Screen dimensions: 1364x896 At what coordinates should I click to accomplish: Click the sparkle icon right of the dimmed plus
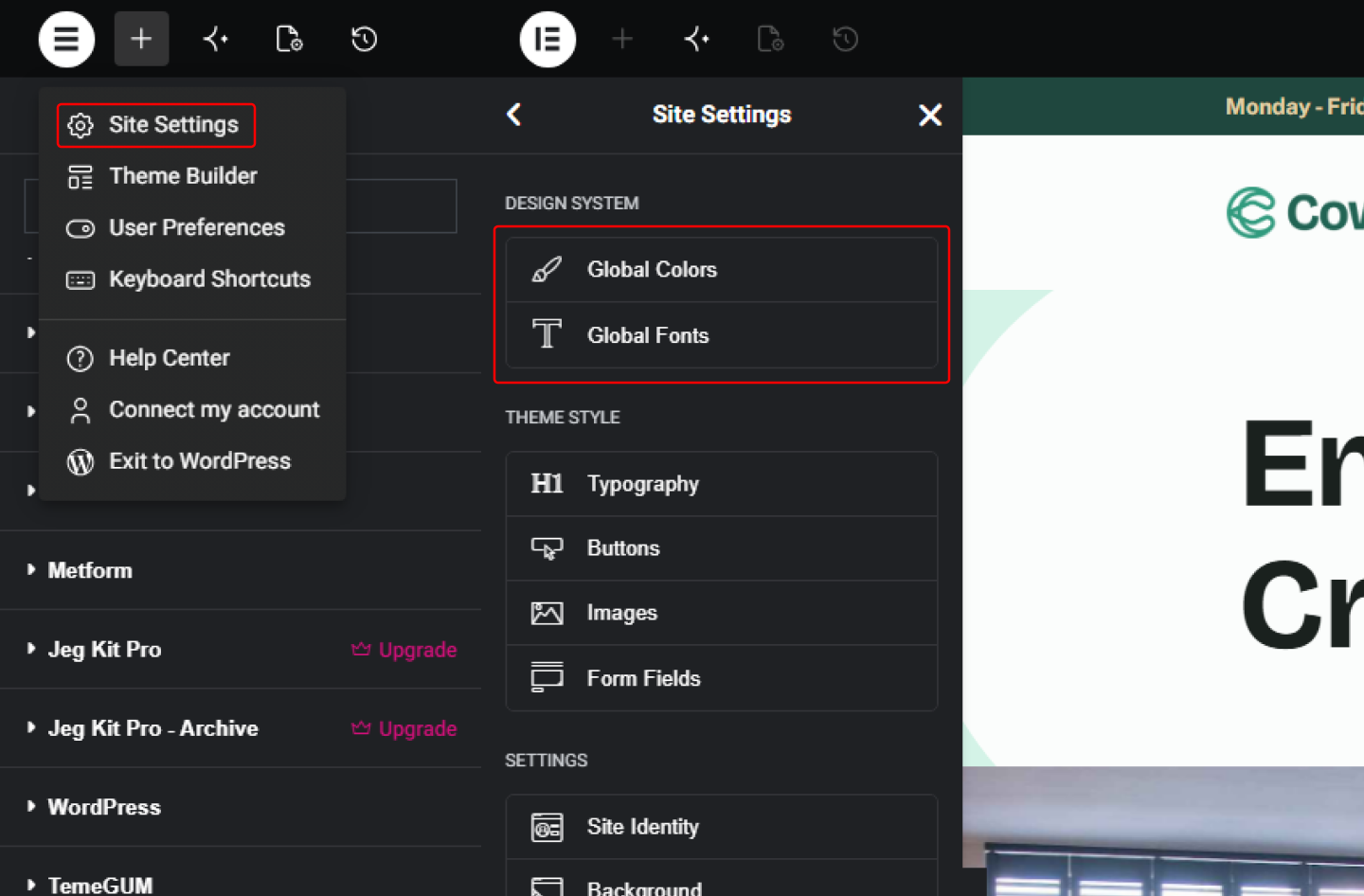[x=697, y=39]
